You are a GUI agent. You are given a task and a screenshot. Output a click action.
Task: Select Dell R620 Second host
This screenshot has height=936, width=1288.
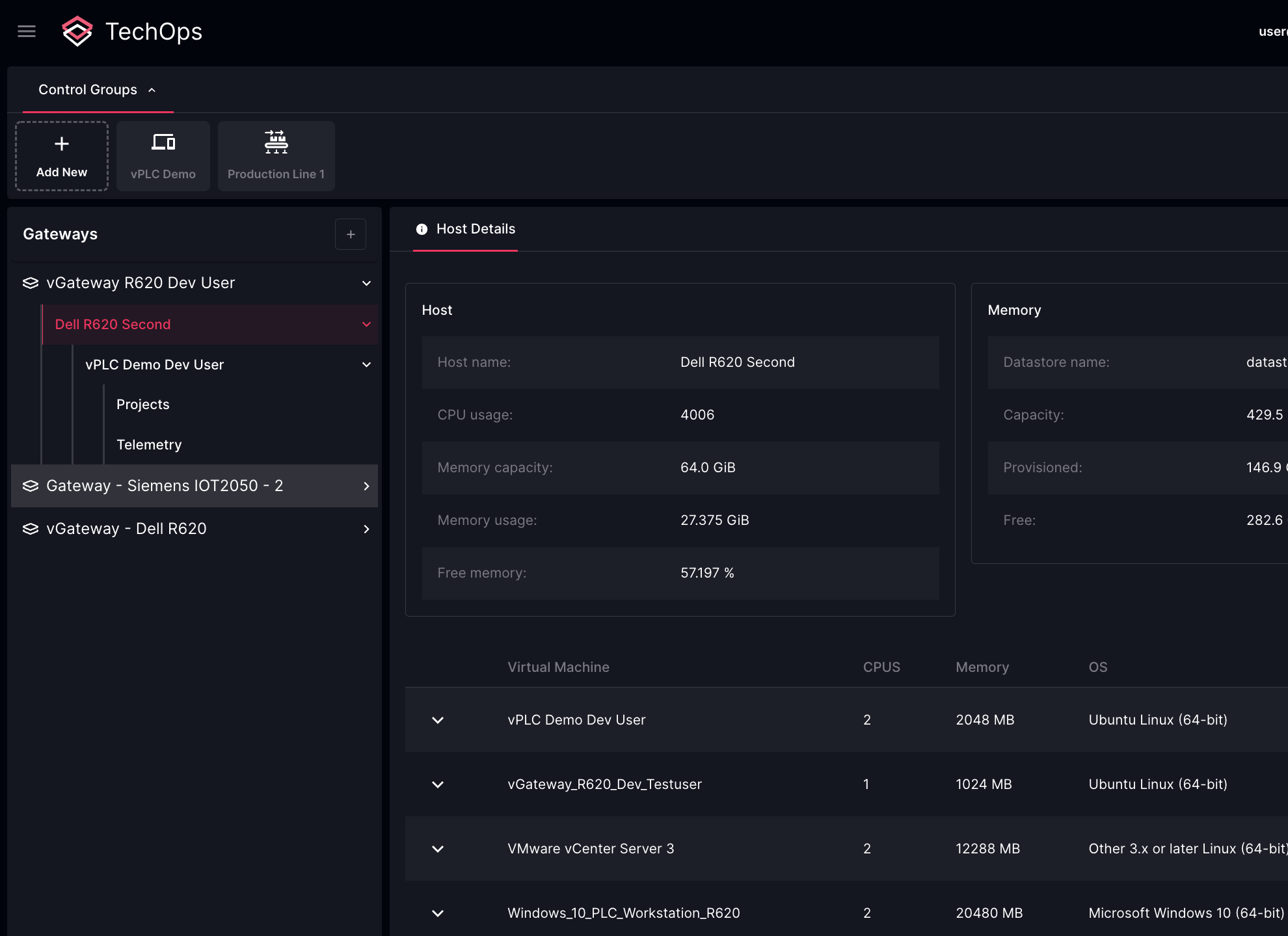pos(210,324)
